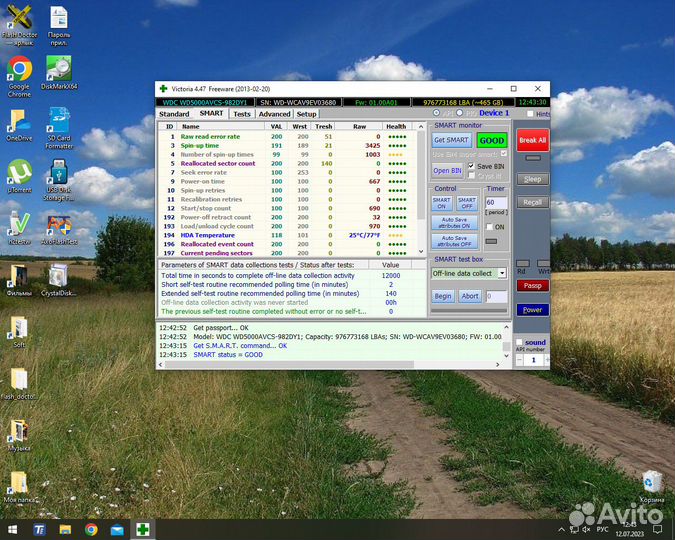Open the OneDrive desktop shortcut
Screen dimensions: 675x540
click(x=19, y=125)
